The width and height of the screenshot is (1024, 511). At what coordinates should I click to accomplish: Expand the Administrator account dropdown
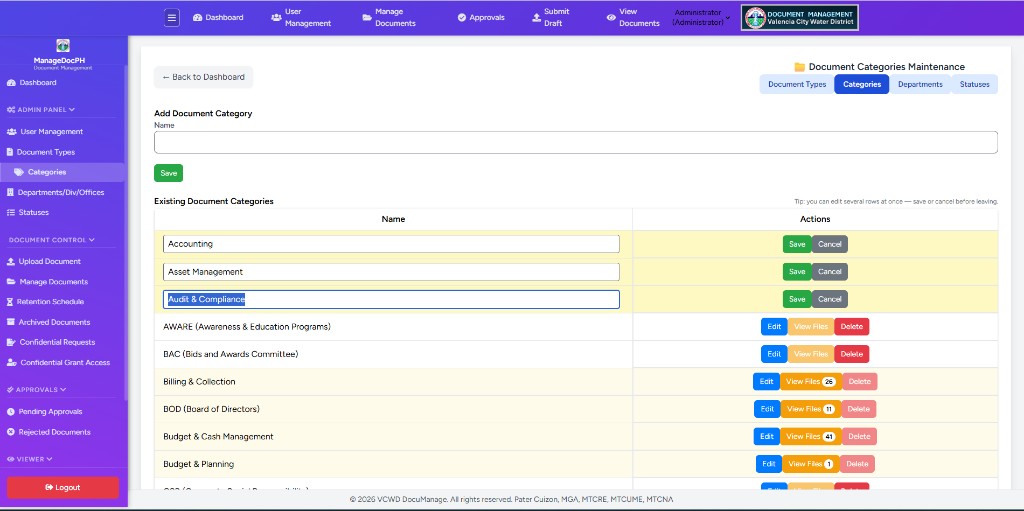(701, 18)
